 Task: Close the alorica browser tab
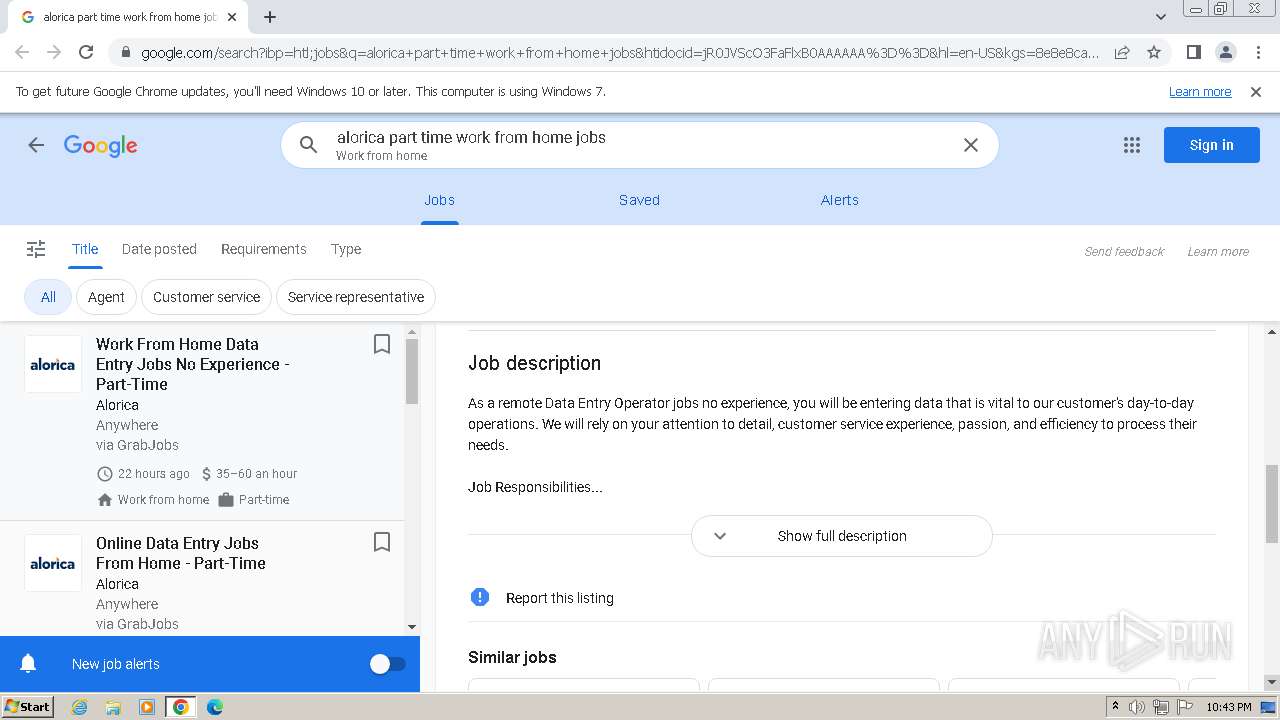click(x=232, y=17)
